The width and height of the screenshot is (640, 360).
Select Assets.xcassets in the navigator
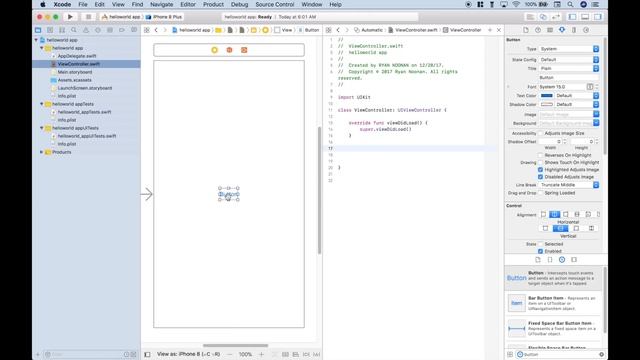tap(75, 80)
